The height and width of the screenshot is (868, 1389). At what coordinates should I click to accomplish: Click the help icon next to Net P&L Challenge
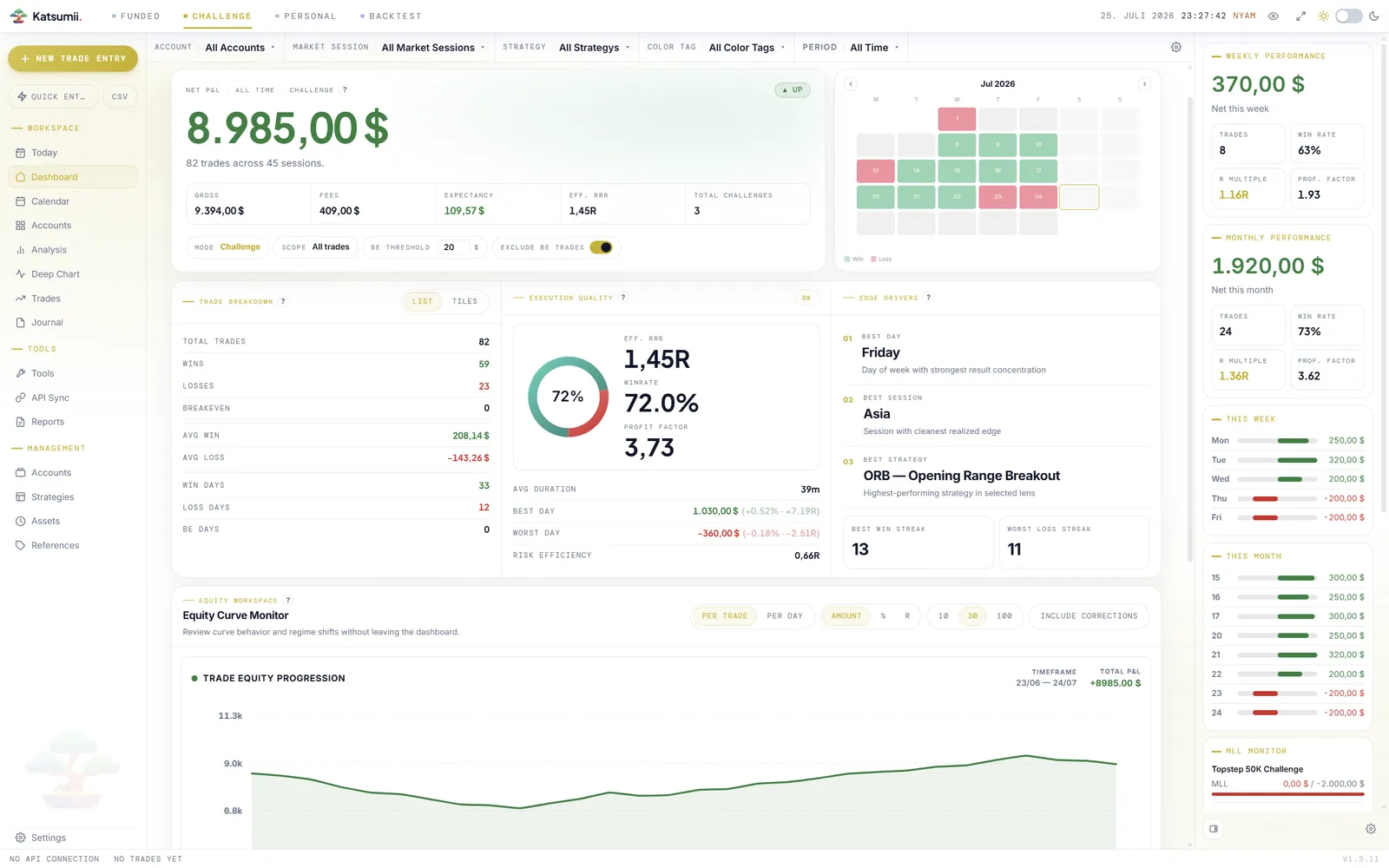click(345, 90)
